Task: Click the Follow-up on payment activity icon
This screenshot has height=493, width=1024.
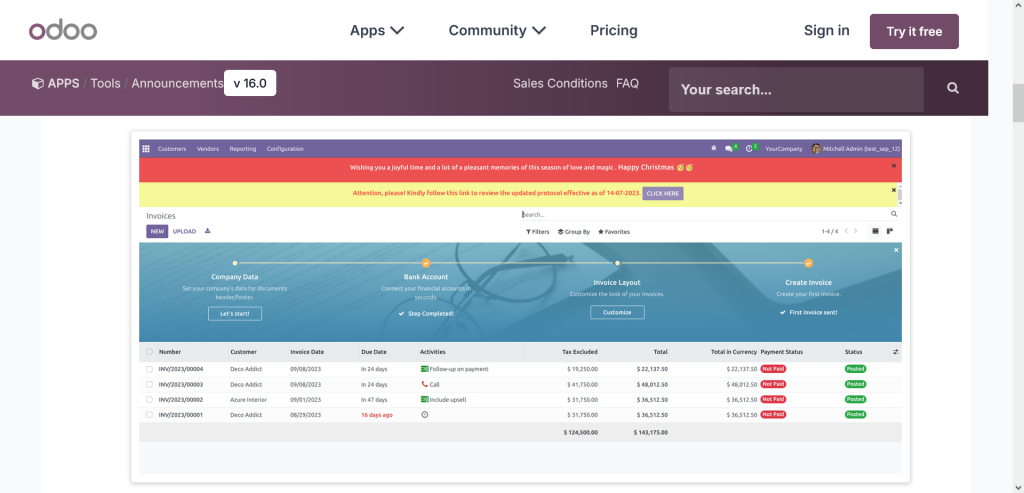Action: pos(424,369)
